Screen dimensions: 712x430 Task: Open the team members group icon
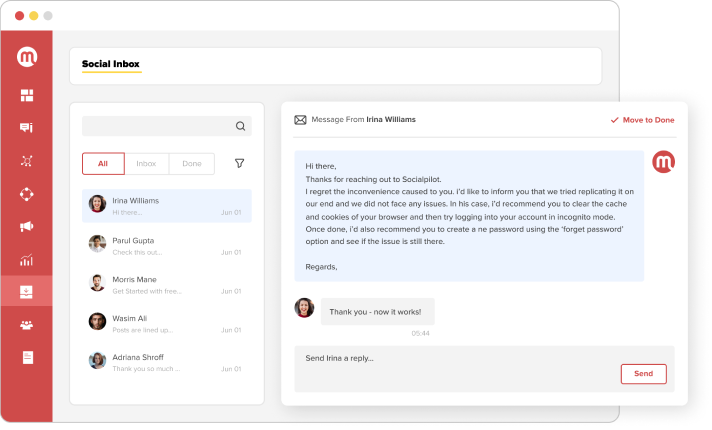(26, 325)
